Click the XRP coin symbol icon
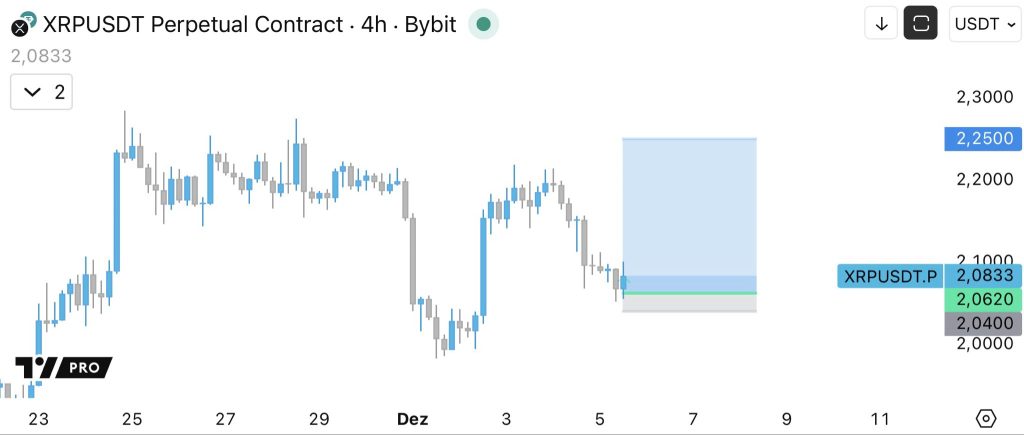This screenshot has height=435, width=1024. (x=21, y=24)
